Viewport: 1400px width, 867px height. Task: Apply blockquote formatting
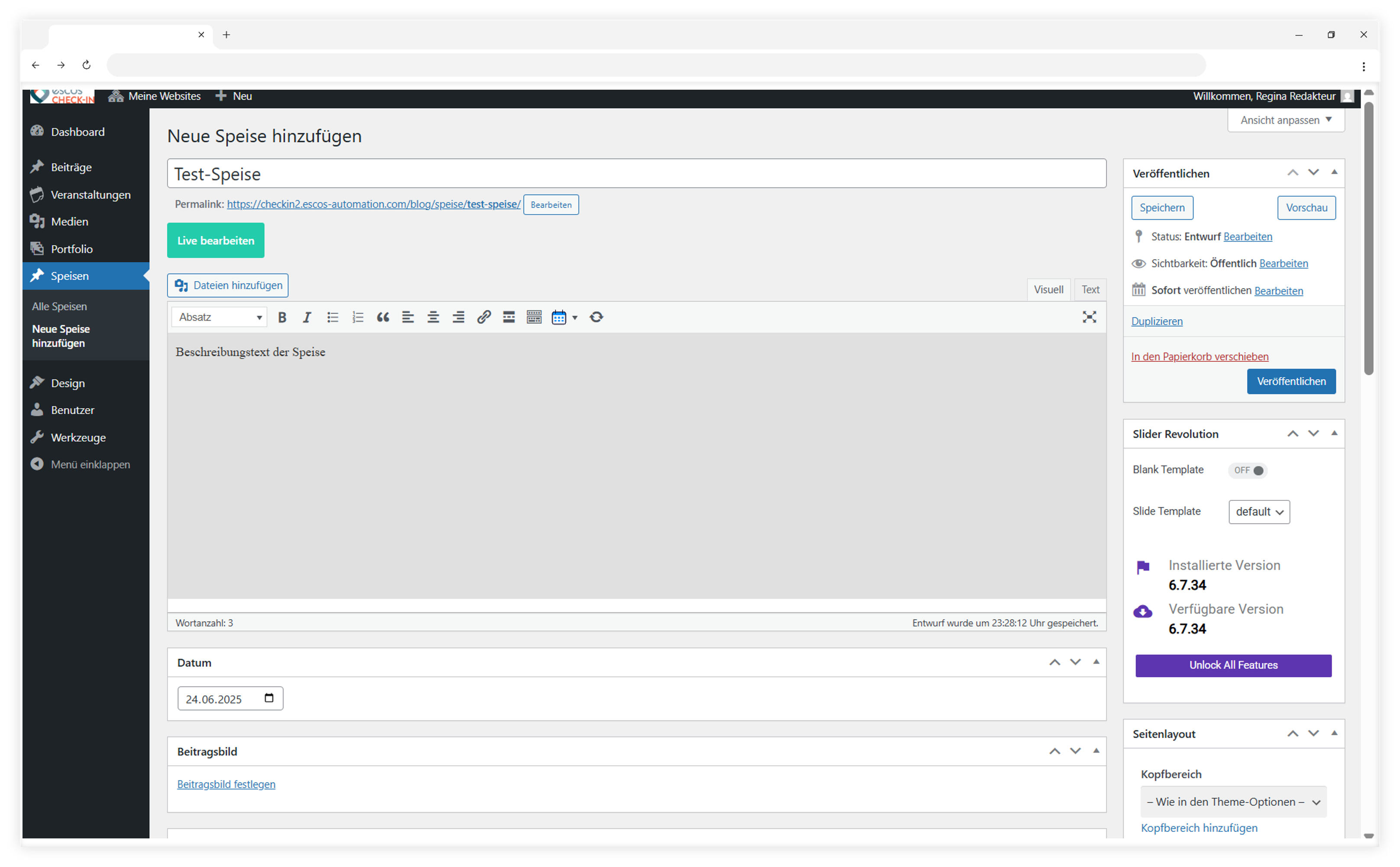click(x=383, y=317)
